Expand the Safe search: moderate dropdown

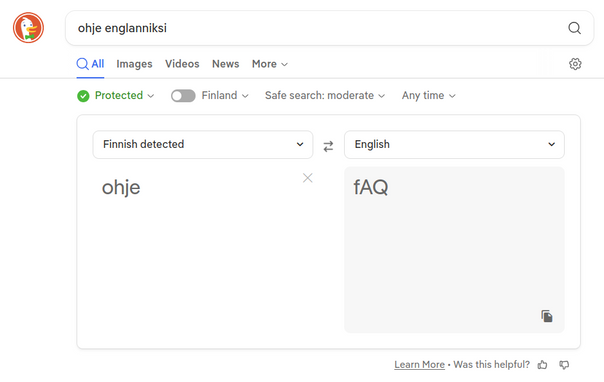point(325,96)
